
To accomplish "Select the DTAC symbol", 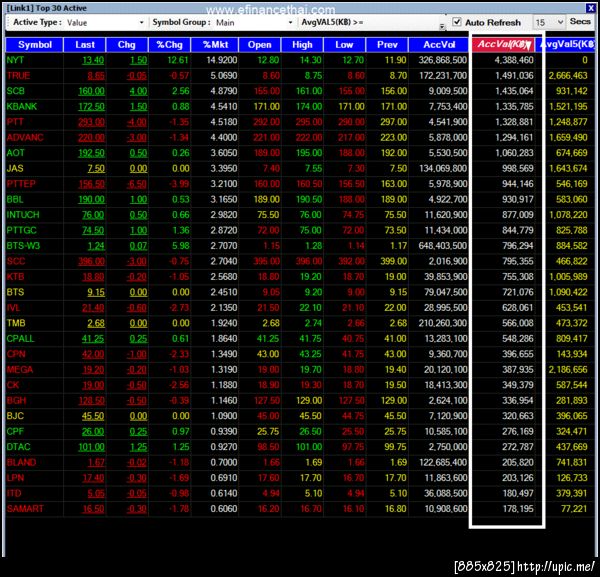I will click(x=18, y=447).
